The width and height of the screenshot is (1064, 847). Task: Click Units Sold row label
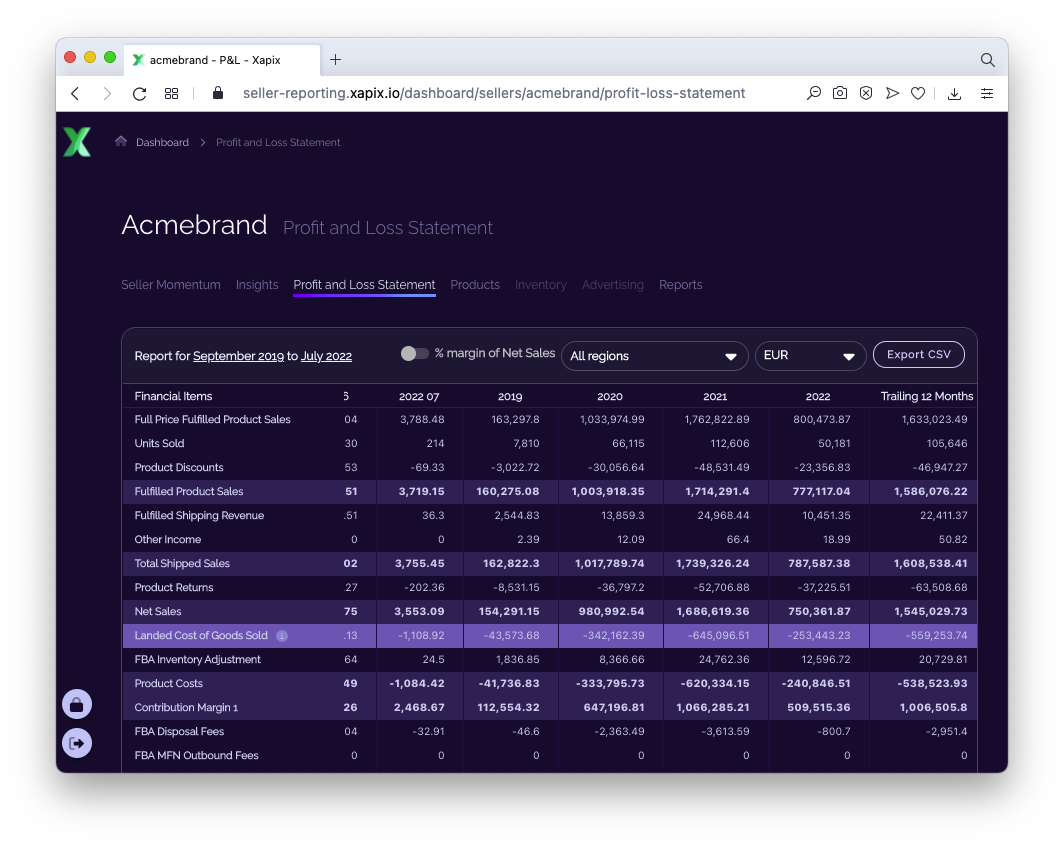159,443
